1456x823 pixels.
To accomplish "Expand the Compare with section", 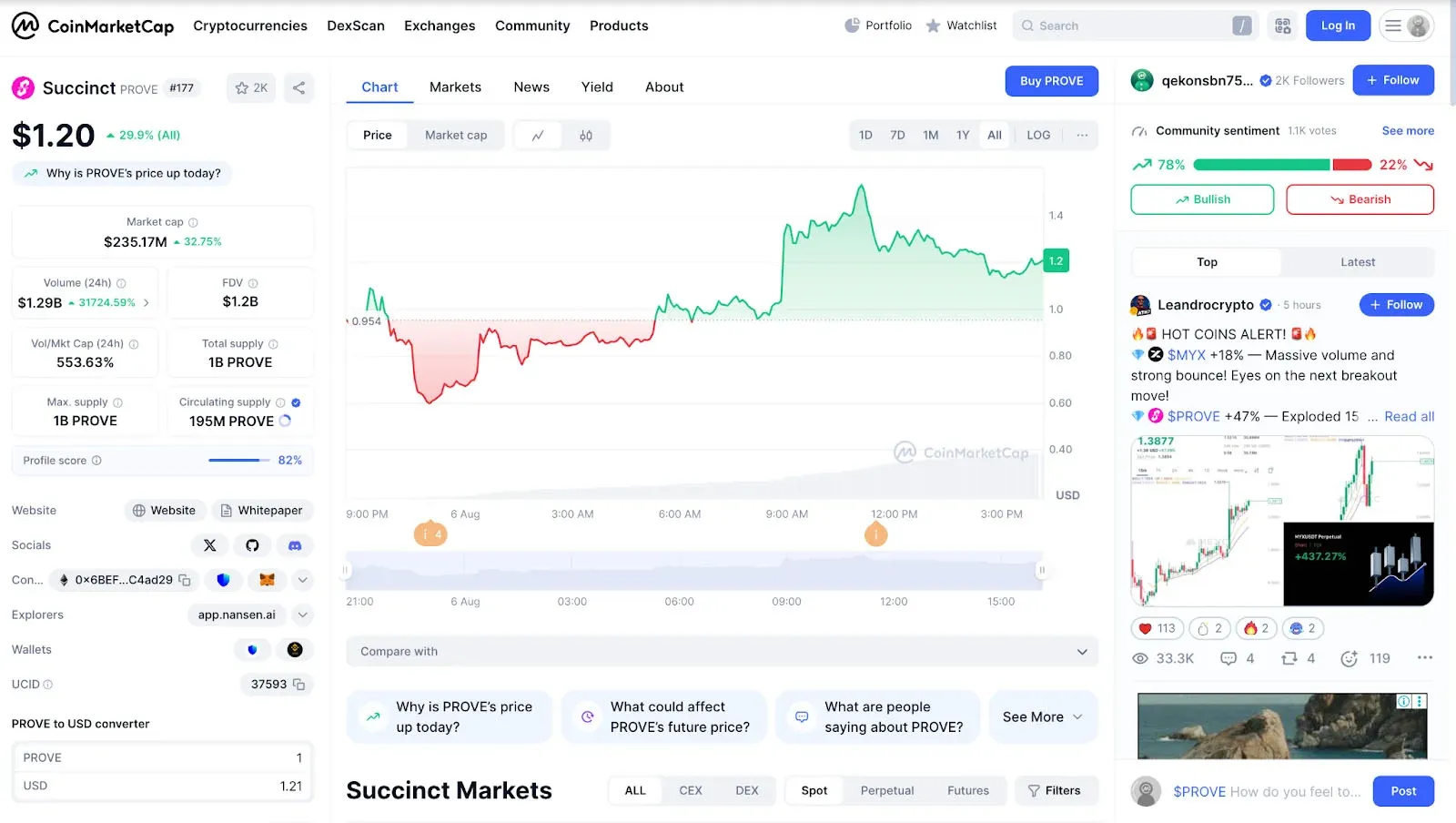I will 1080,651.
